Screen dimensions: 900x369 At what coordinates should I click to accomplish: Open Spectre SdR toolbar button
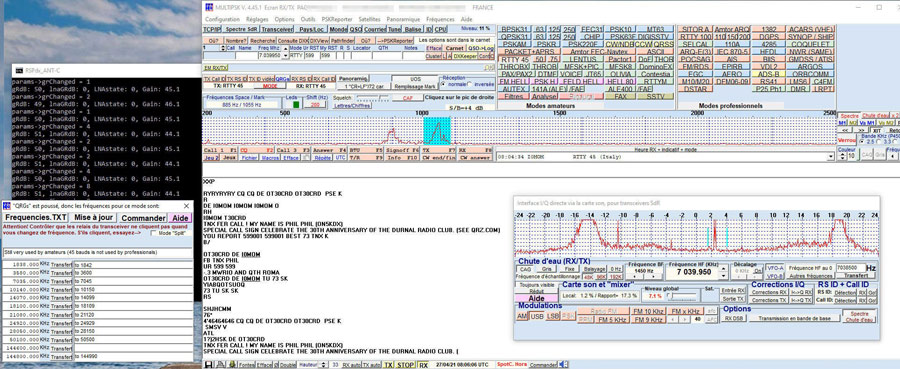(x=242, y=29)
